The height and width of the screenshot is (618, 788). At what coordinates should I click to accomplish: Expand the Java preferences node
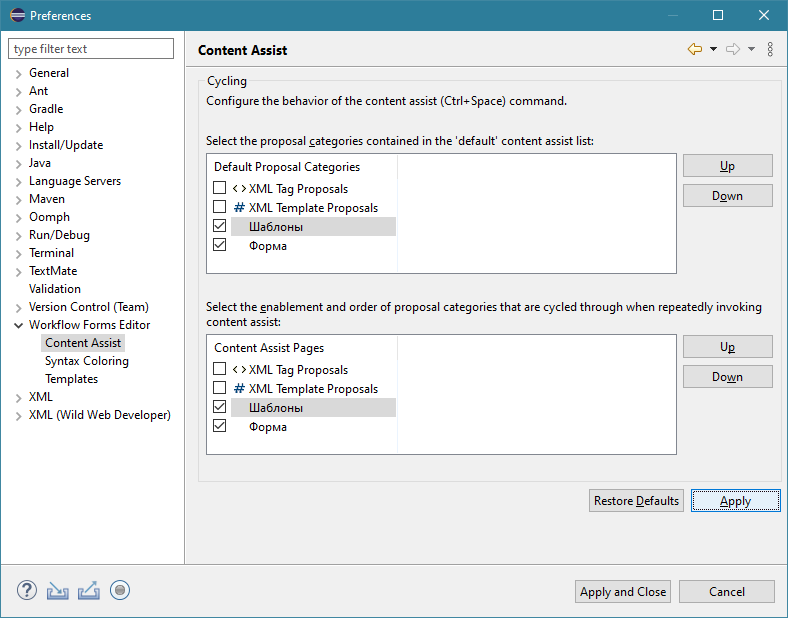click(19, 163)
